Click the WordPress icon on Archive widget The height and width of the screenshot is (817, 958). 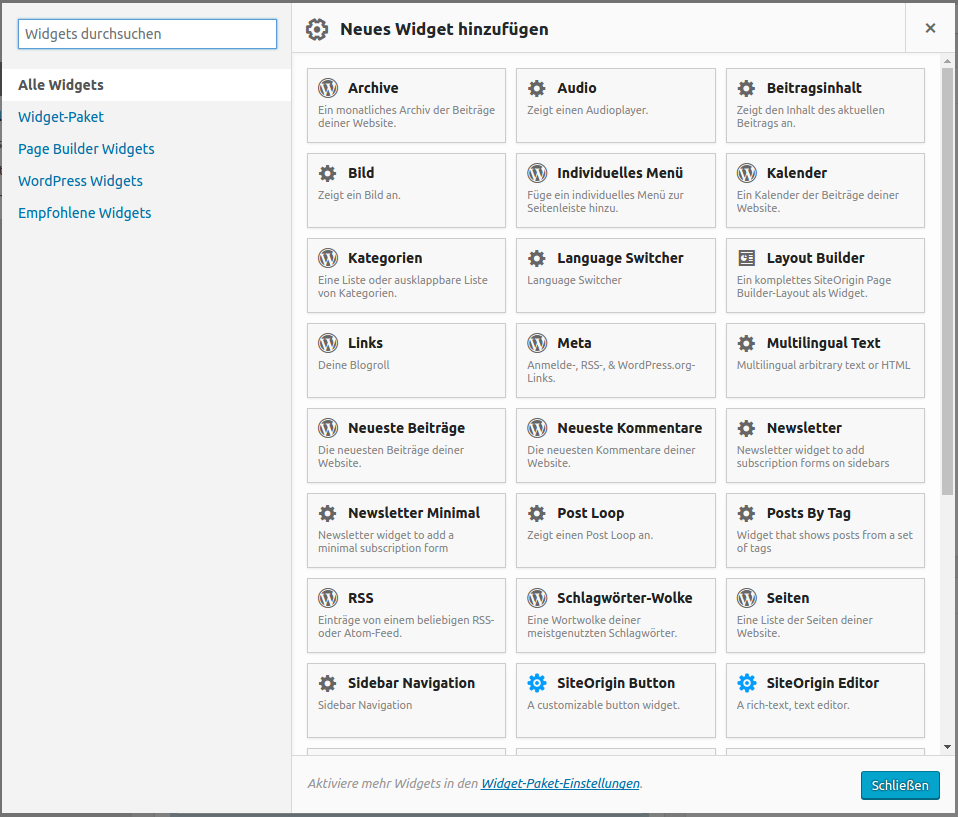tap(328, 88)
